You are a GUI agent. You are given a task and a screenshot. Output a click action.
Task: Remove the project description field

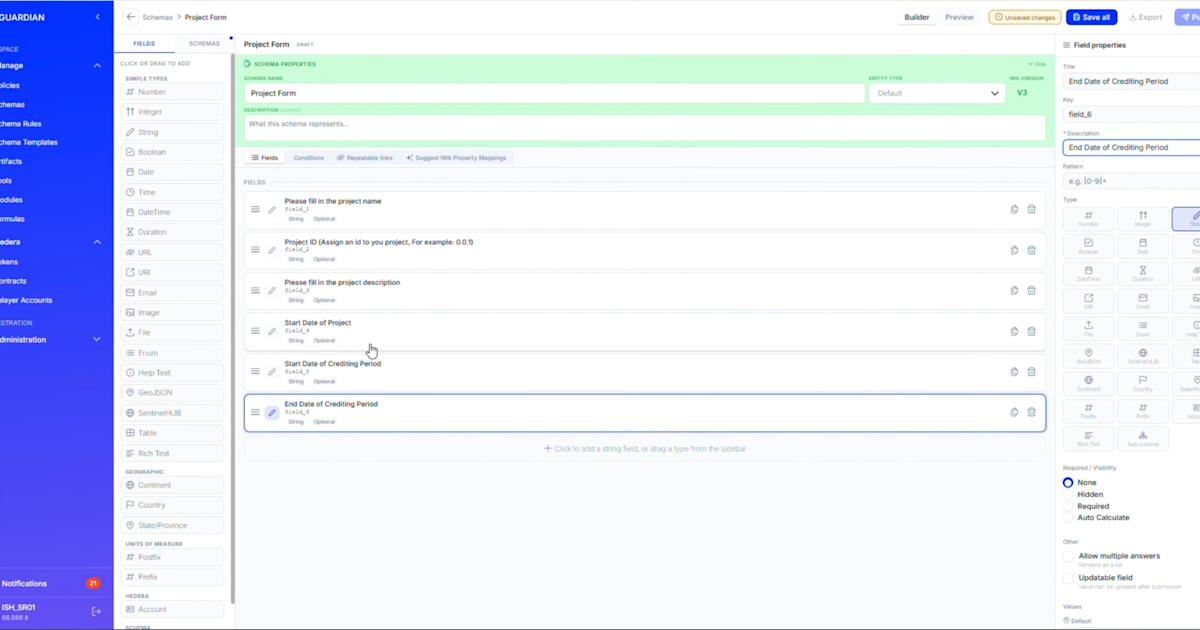tap(1031, 290)
